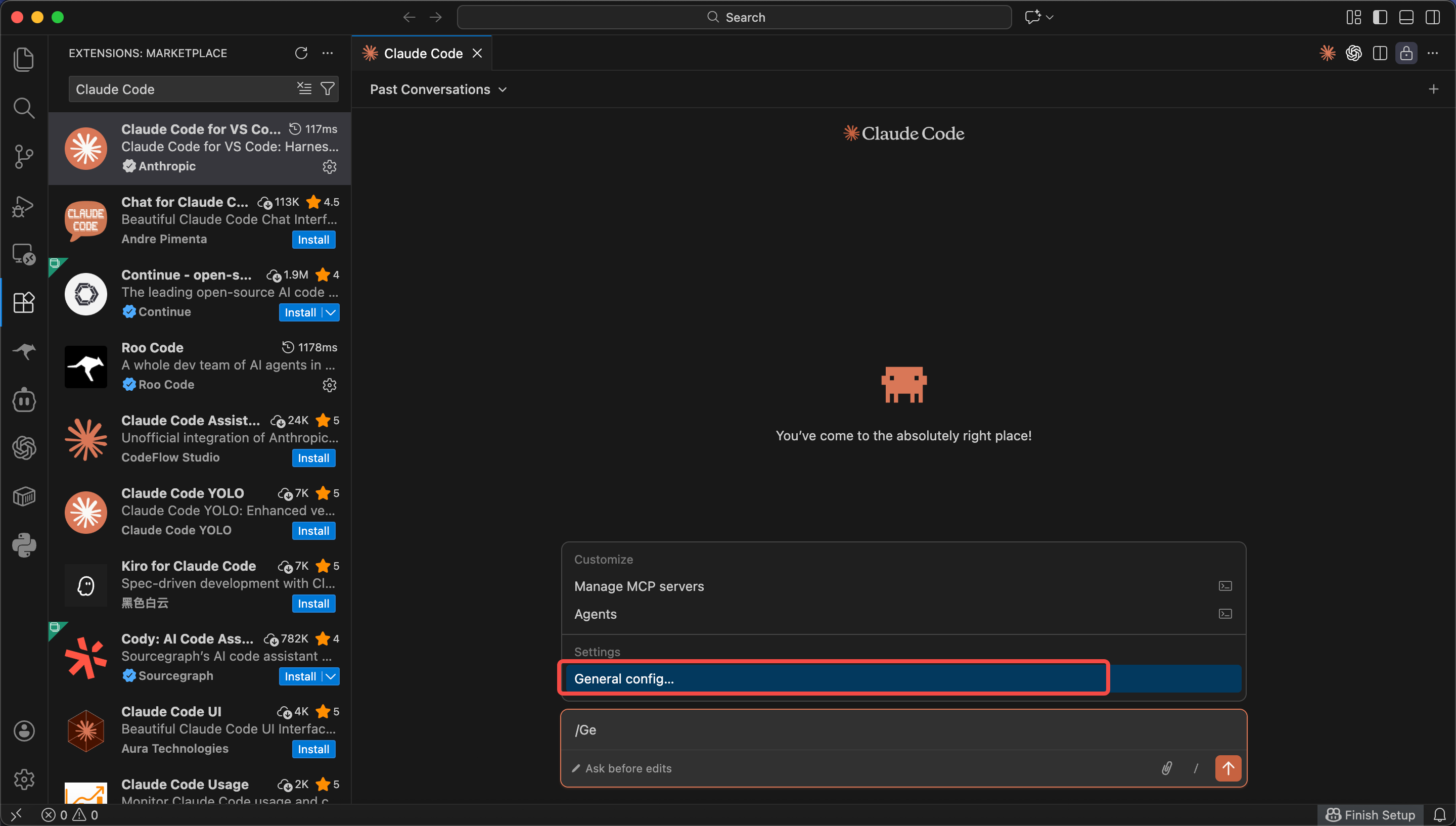The image size is (1456, 826).
Task: Open settings gear for Roo Code extension
Action: pyautogui.click(x=330, y=385)
